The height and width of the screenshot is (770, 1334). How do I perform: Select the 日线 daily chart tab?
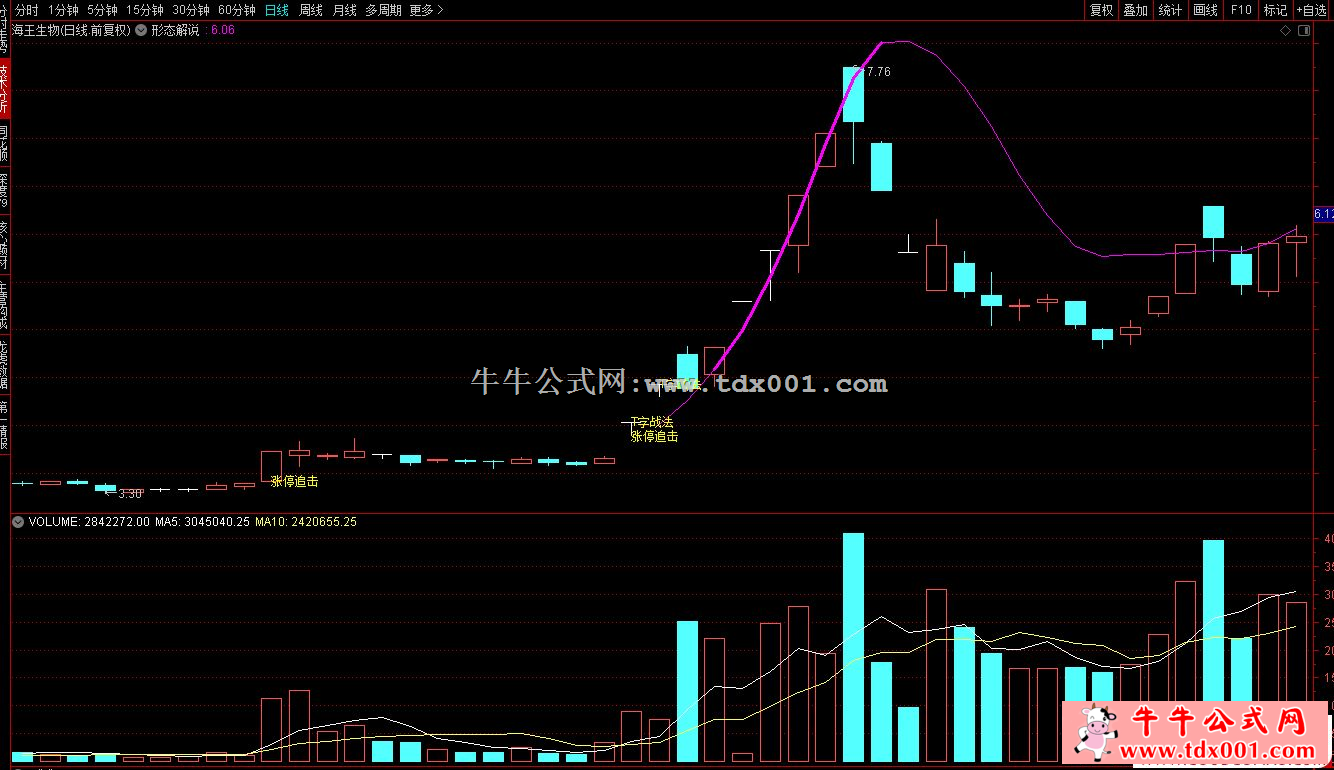tap(277, 10)
